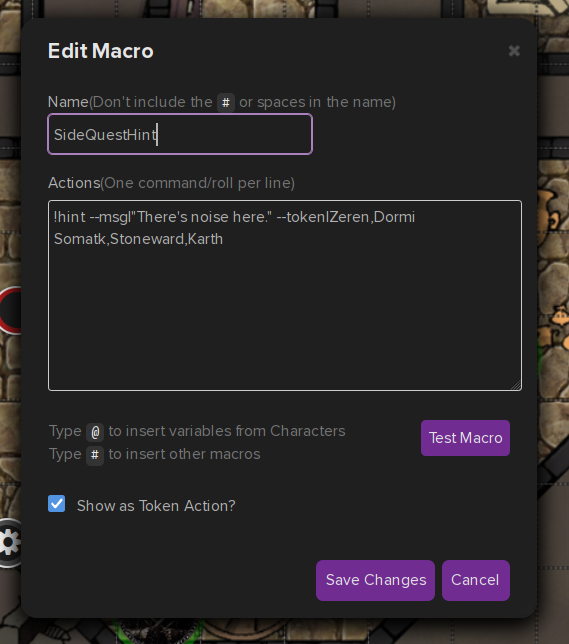Click the # badge for inserting other macros

point(95,455)
